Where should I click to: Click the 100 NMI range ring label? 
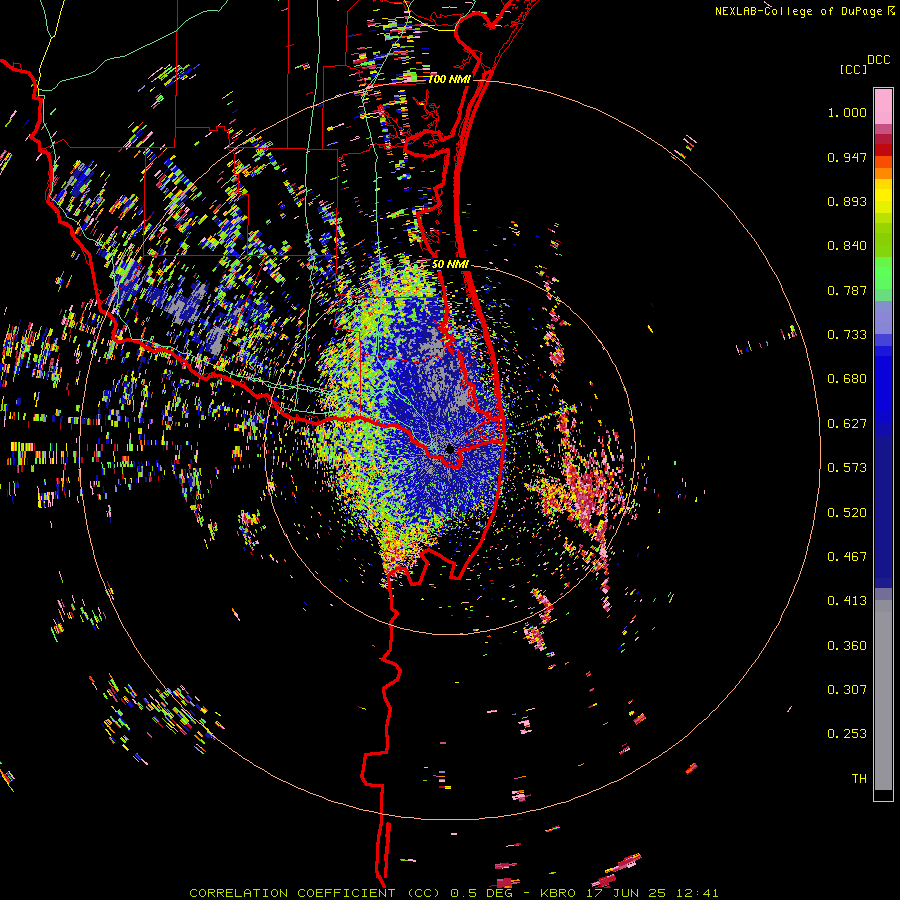point(449,79)
